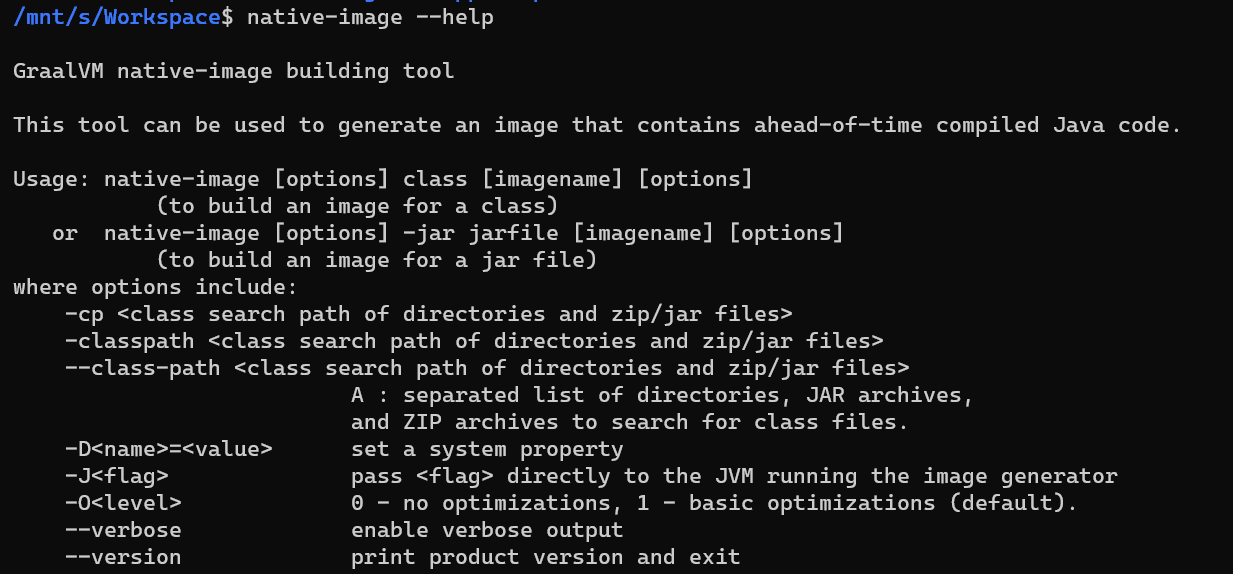This screenshot has width=1233, height=574.
Task: Click the -O<level> option
Action: (123, 504)
